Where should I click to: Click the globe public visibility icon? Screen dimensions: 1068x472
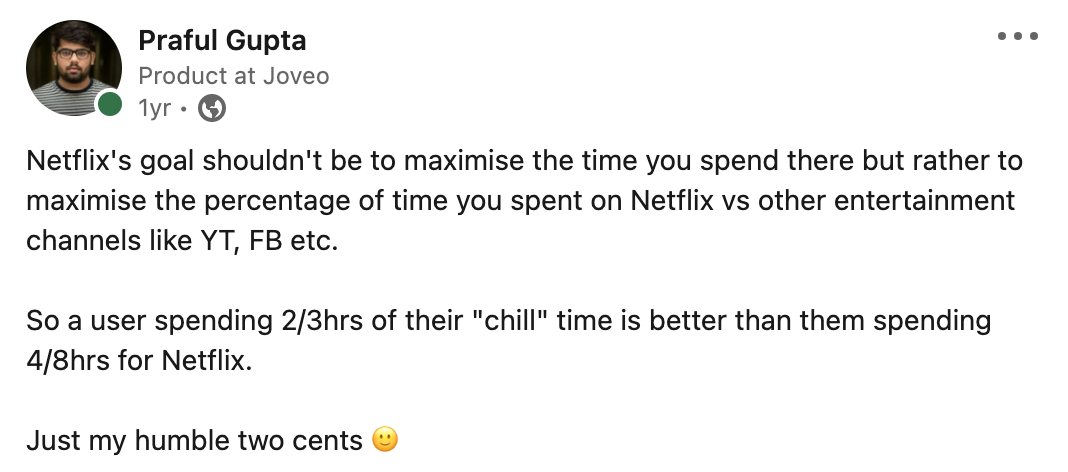pos(212,109)
